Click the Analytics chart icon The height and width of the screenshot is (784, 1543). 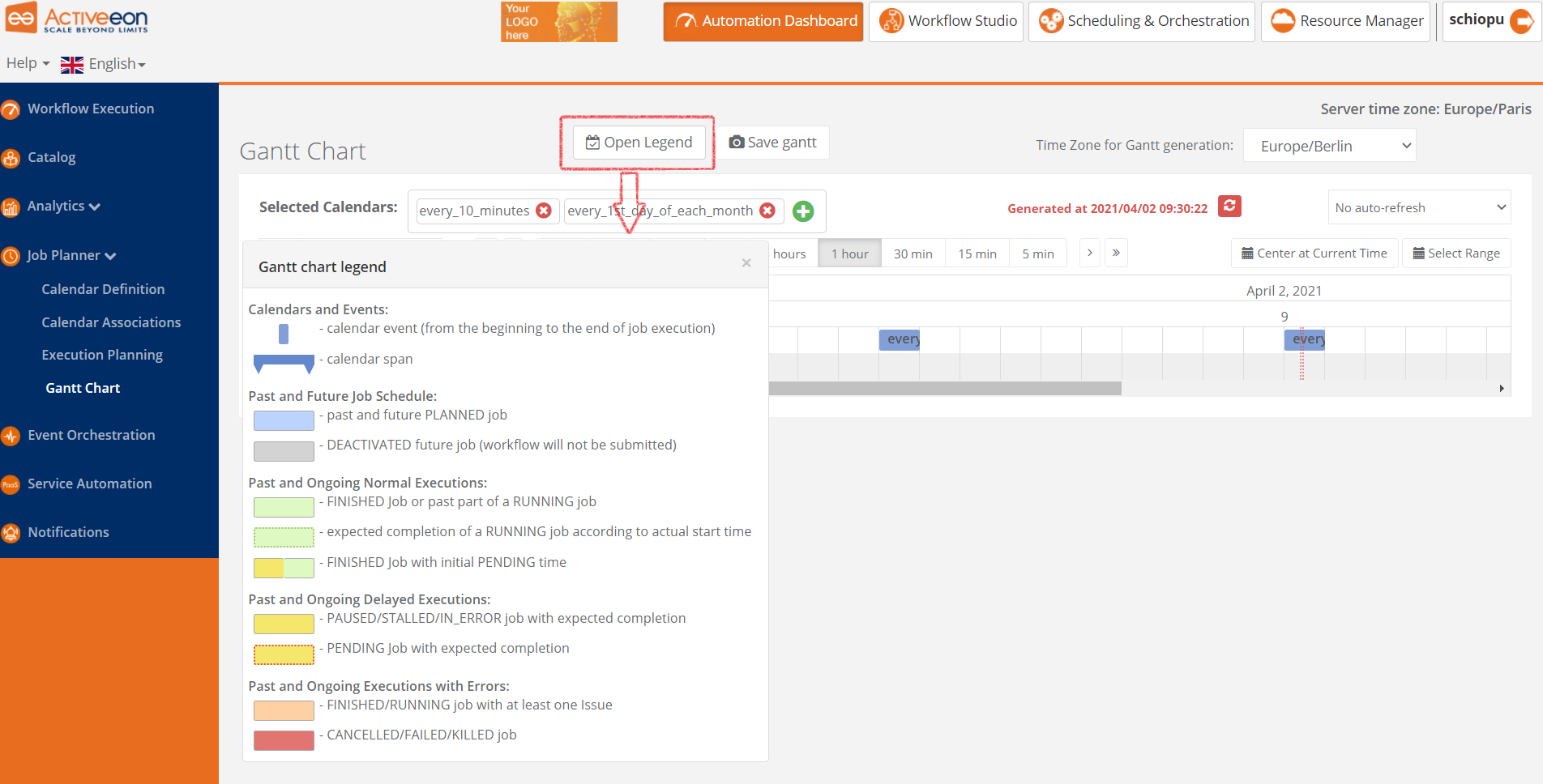(x=11, y=207)
